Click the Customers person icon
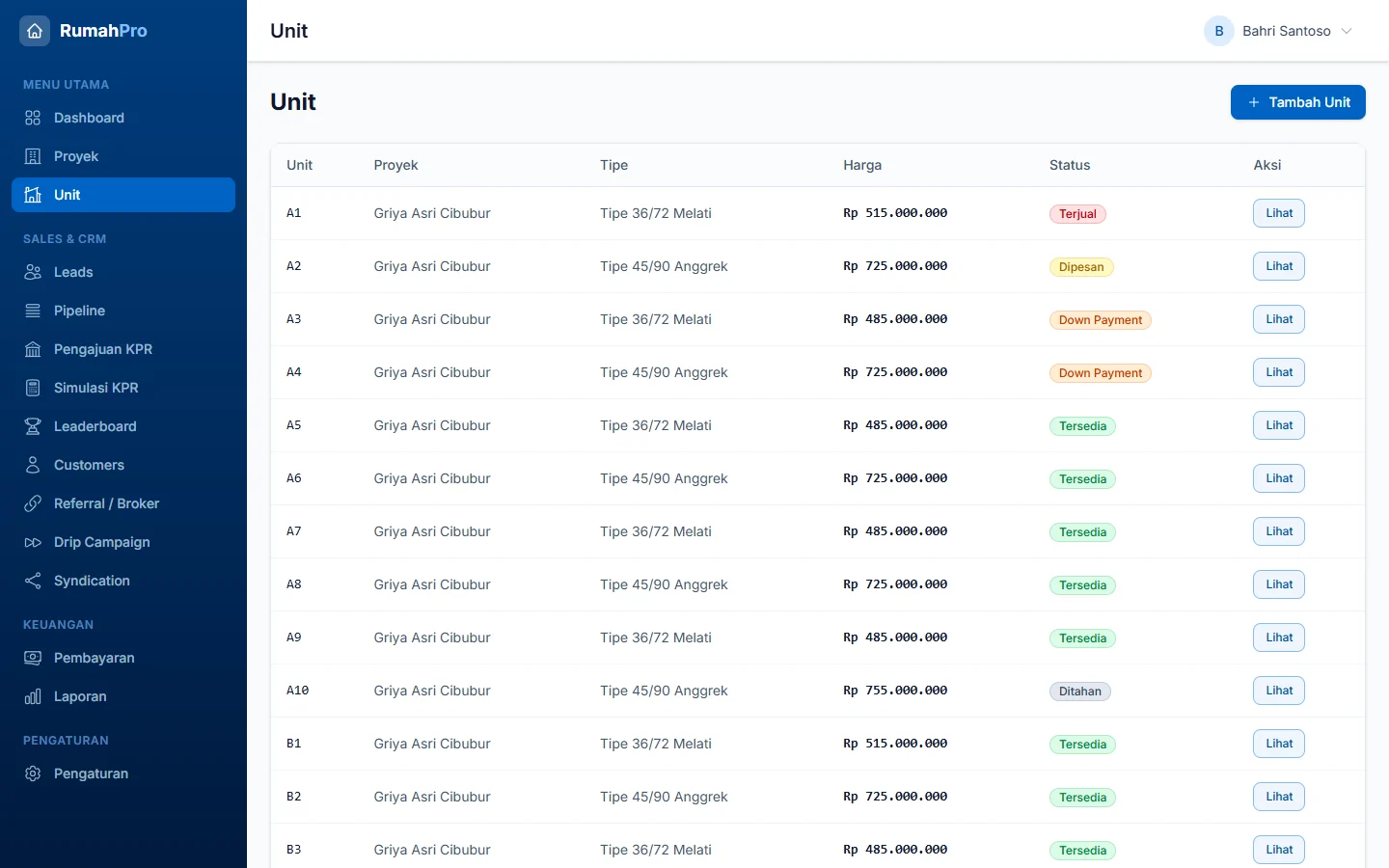Image resolution: width=1389 pixels, height=868 pixels. coord(33,465)
